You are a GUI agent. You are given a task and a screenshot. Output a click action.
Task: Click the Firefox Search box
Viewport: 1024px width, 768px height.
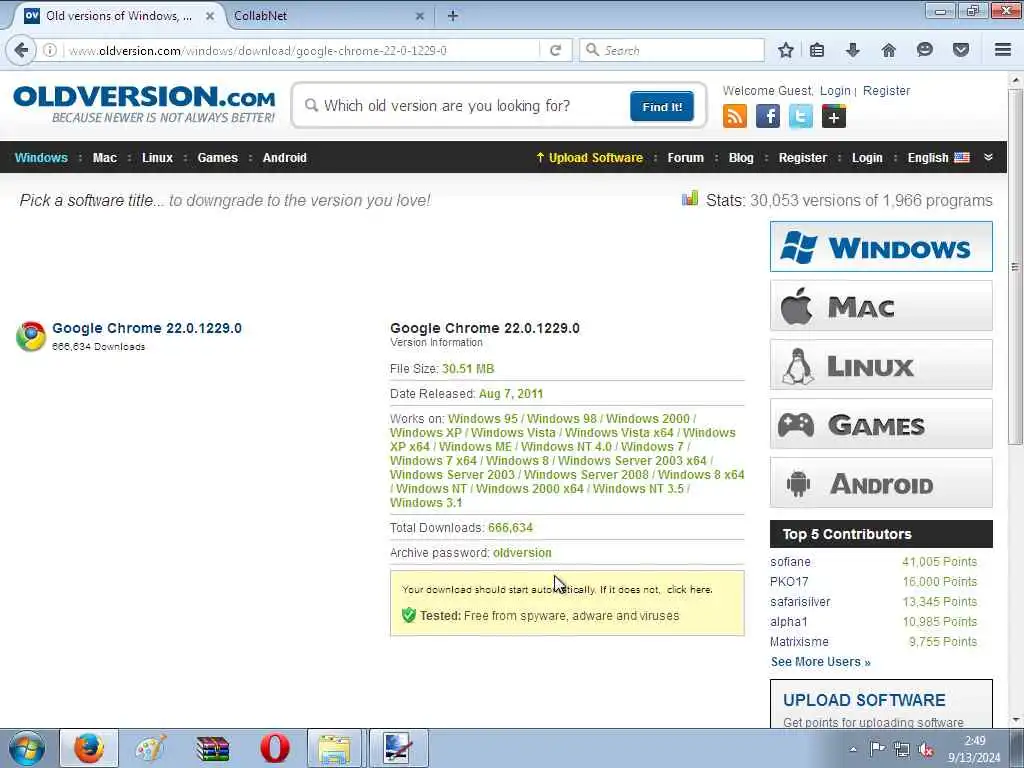click(671, 50)
